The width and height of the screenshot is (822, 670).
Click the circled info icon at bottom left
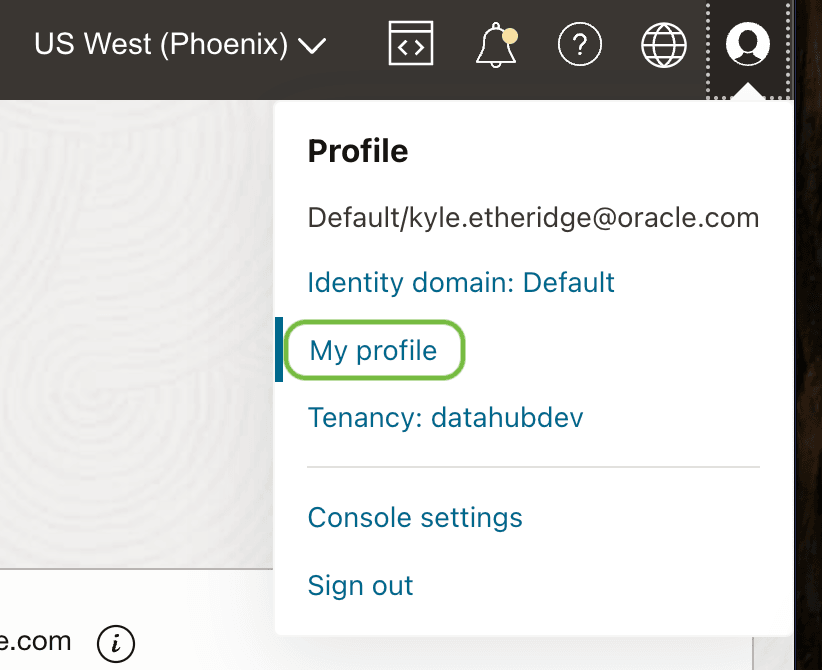116,643
